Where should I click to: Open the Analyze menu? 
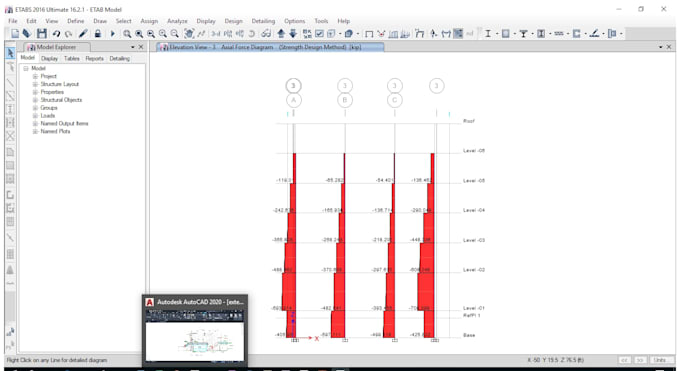pyautogui.click(x=177, y=21)
